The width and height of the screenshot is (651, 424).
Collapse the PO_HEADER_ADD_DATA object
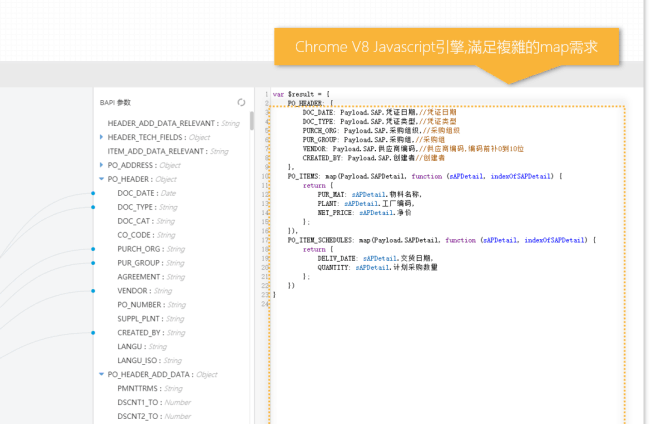[x=101, y=374]
